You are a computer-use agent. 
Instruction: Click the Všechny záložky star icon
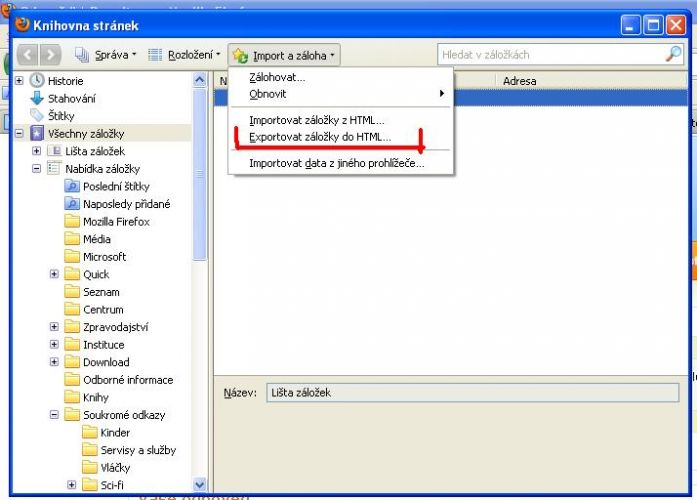[x=37, y=133]
